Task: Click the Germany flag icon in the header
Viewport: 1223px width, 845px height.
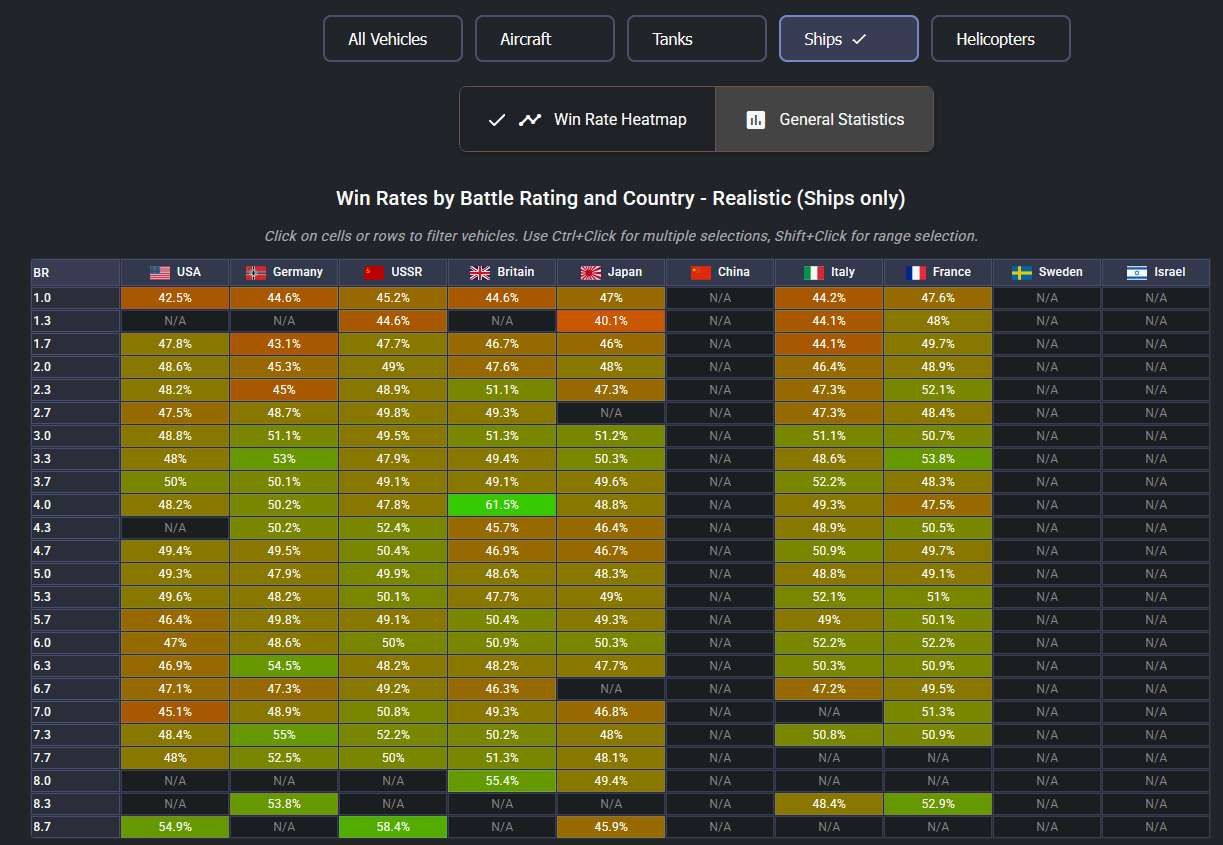Action: coord(256,272)
